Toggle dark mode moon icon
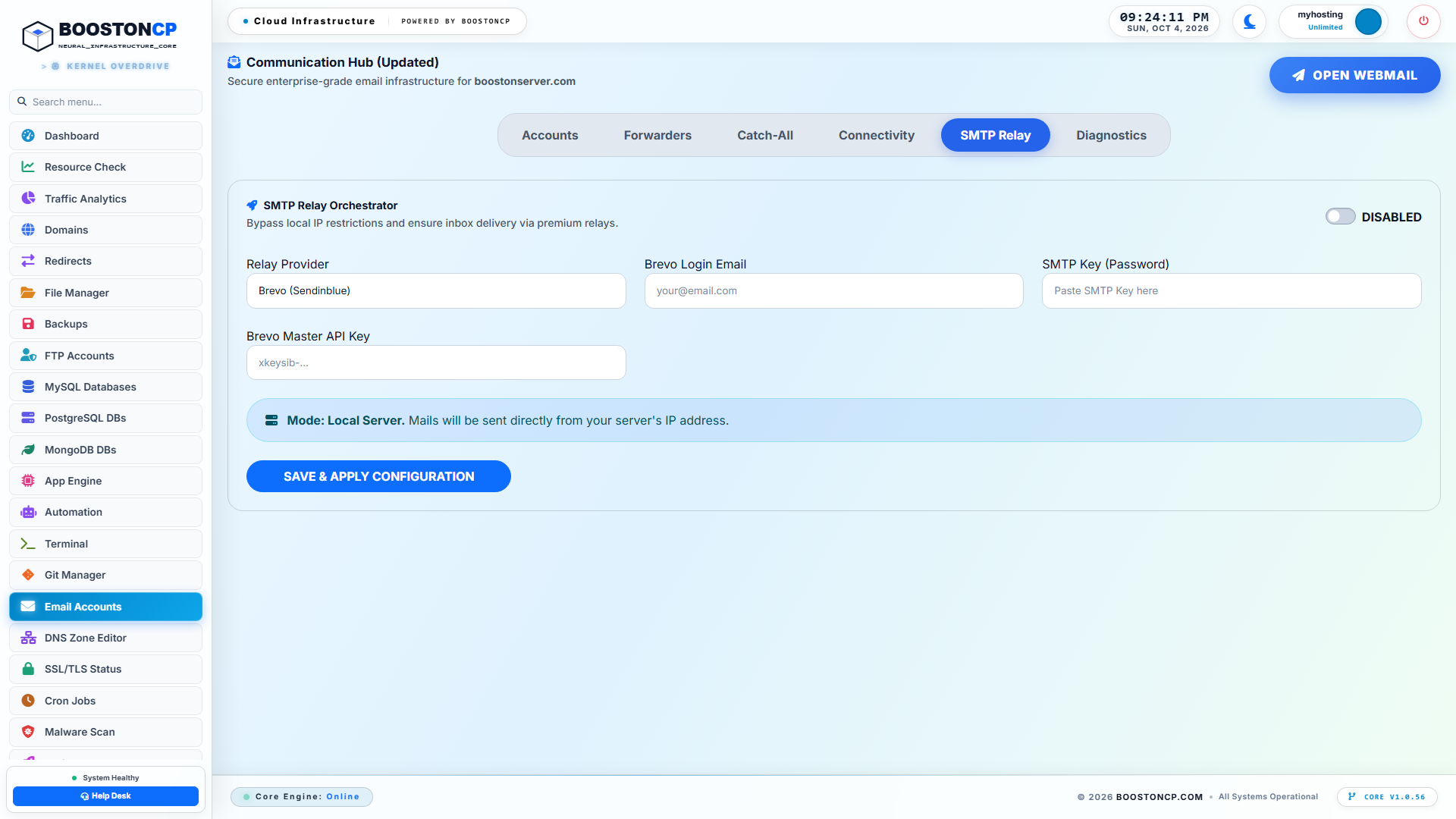The width and height of the screenshot is (1456, 819). click(x=1249, y=21)
